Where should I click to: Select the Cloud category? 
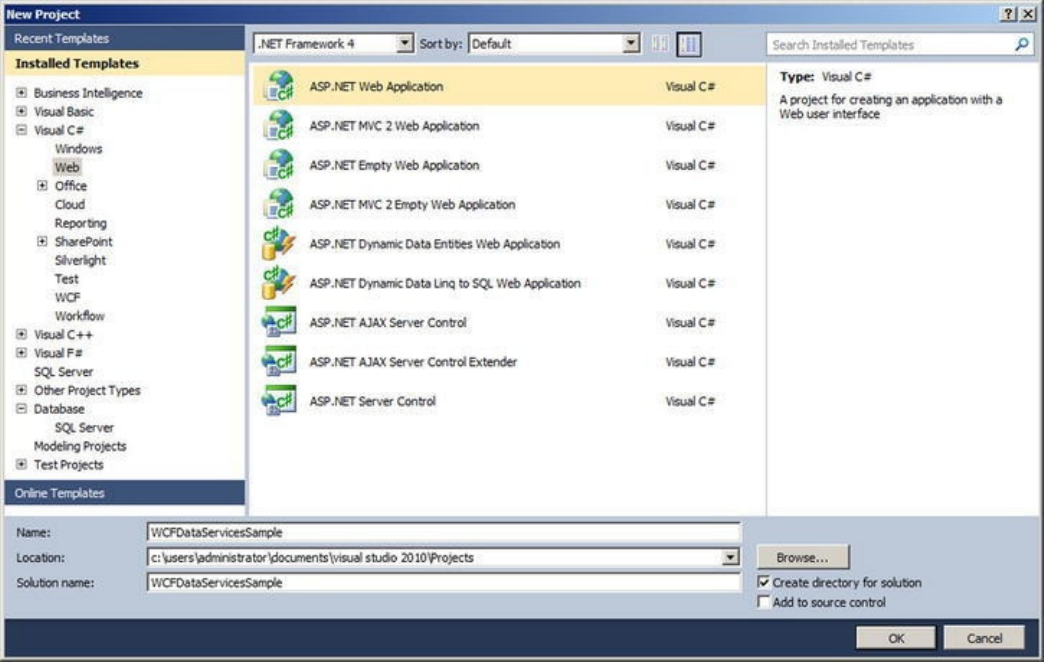click(x=70, y=204)
